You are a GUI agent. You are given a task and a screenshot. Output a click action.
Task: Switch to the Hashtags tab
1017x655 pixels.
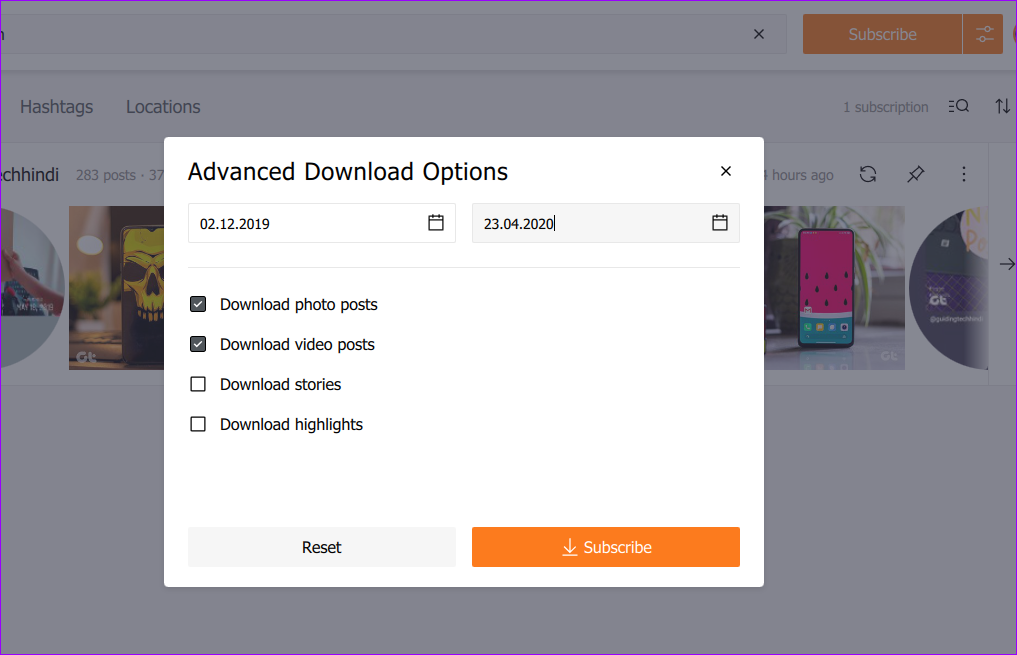pos(56,107)
